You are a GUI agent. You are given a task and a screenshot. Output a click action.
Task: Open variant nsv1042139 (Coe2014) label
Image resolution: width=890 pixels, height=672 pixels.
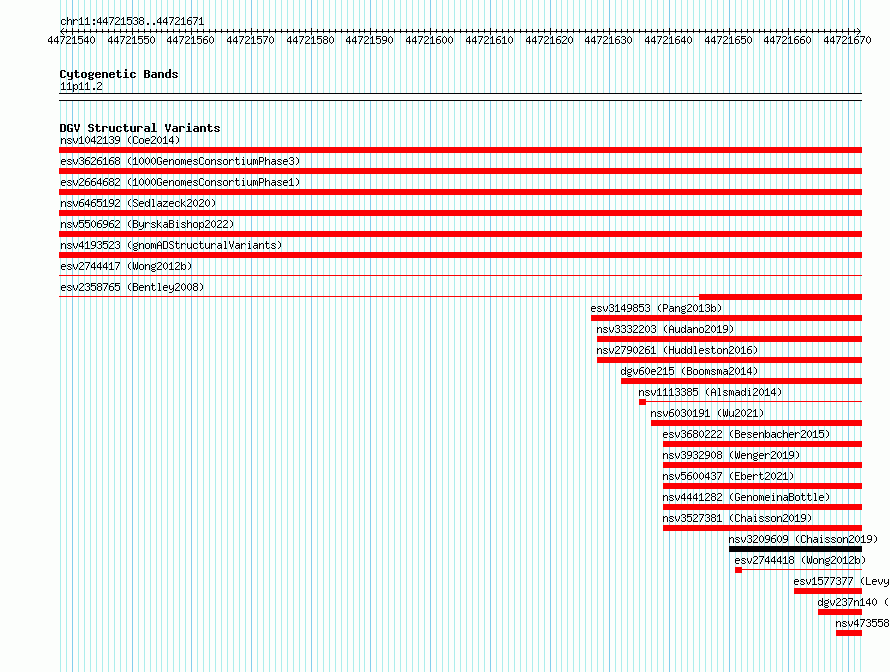pos(120,140)
